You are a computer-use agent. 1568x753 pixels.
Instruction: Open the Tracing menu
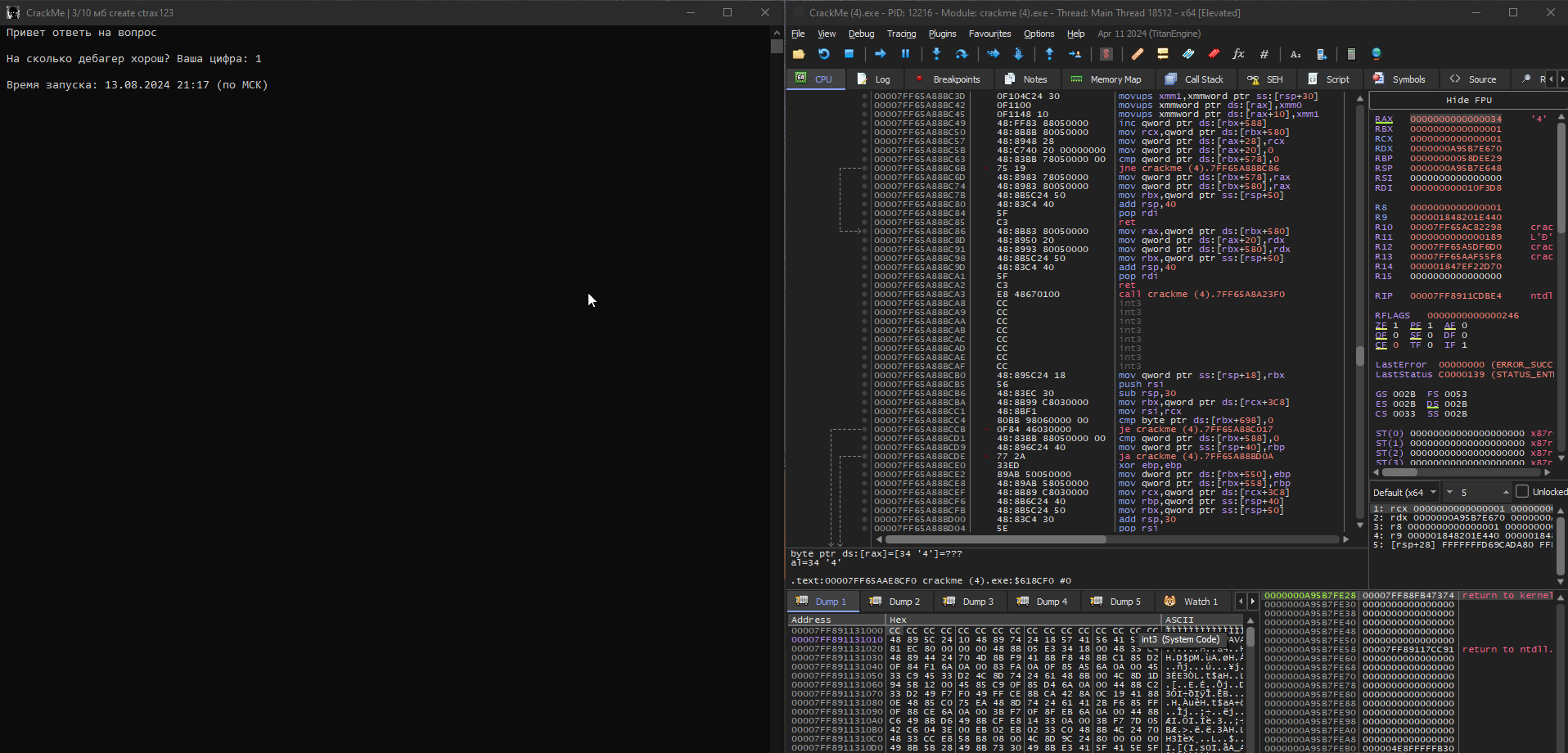901,34
